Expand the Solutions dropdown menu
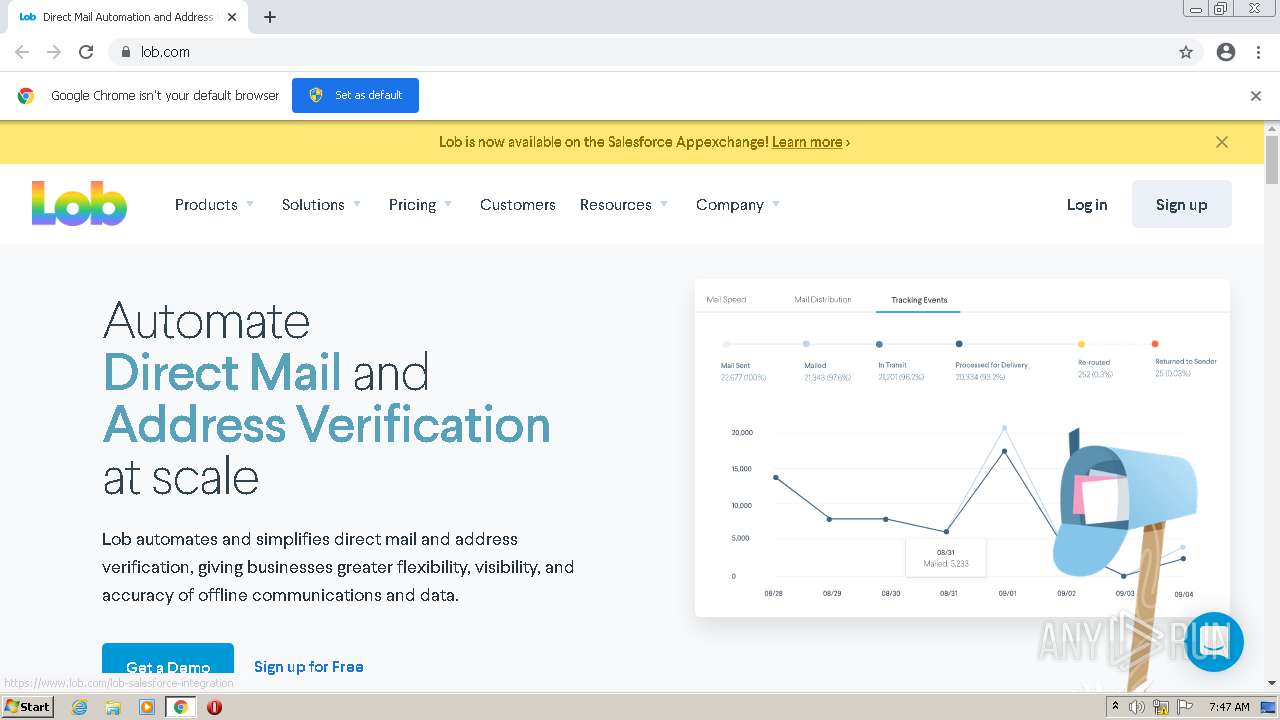 tap(321, 204)
